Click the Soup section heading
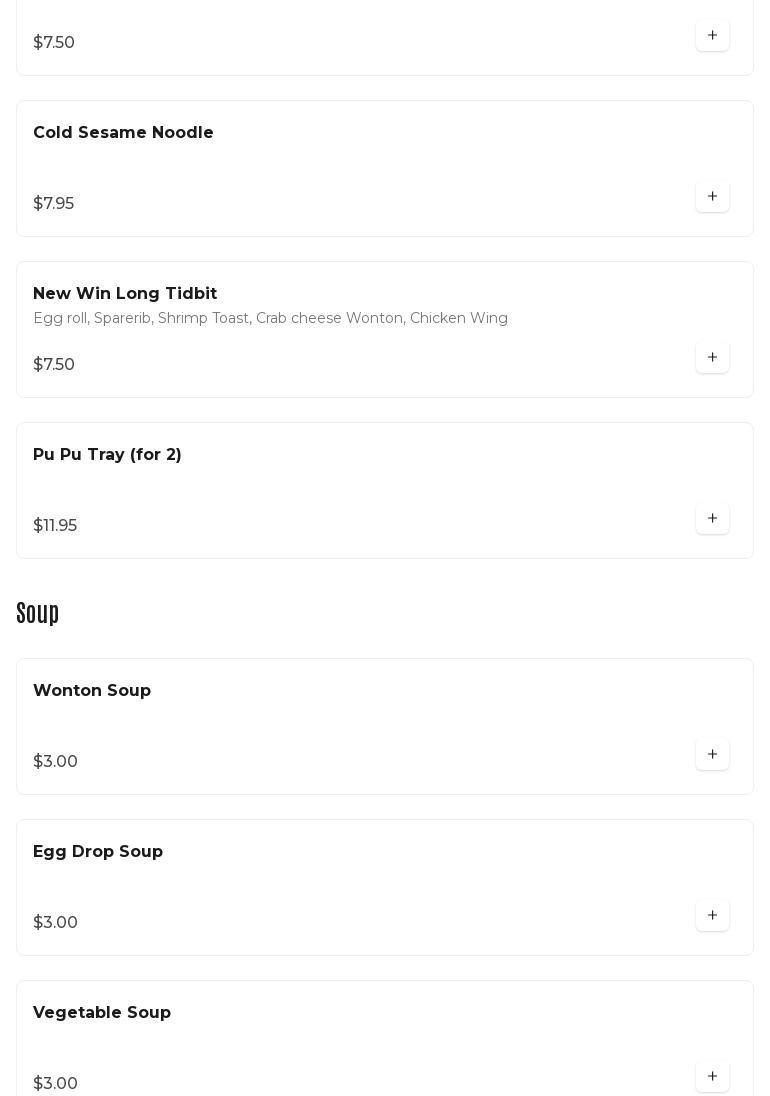 38,612
